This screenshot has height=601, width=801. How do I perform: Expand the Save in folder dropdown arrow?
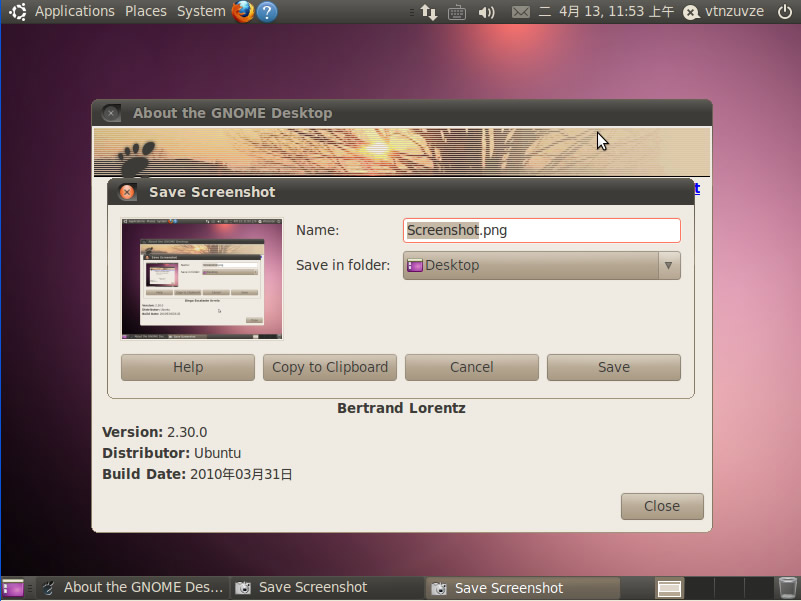[668, 265]
